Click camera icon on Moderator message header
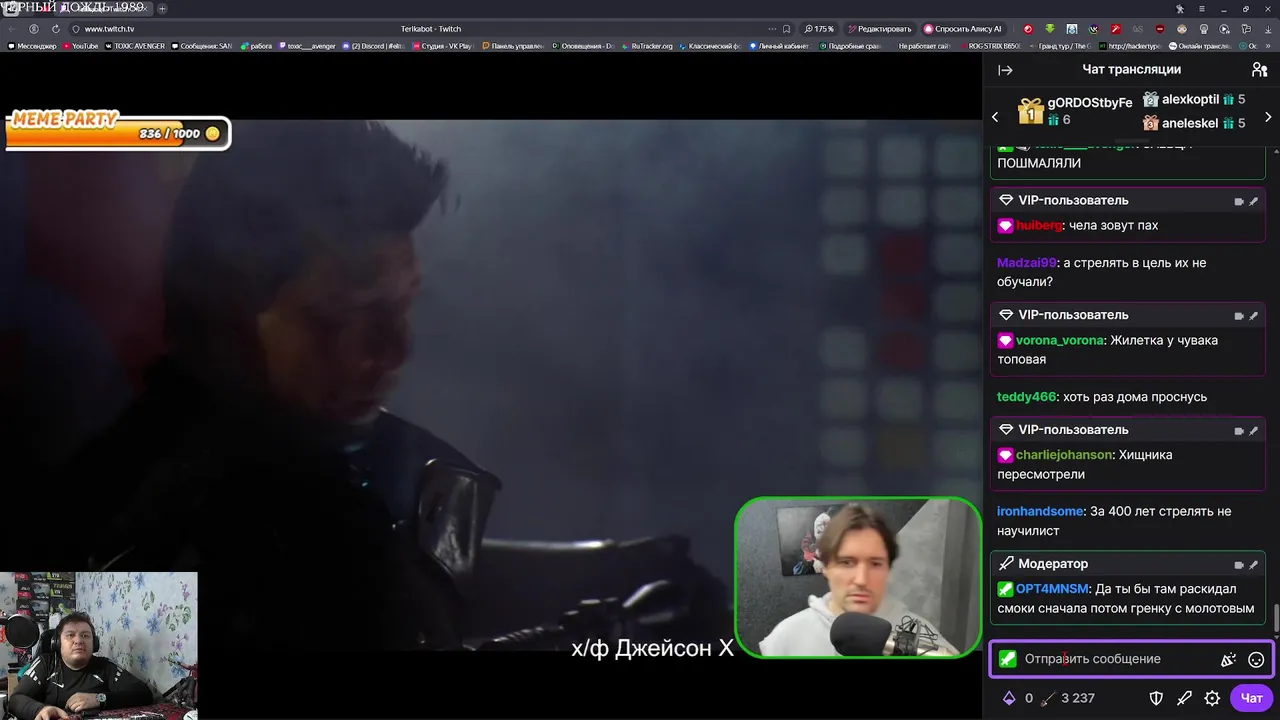The width and height of the screenshot is (1280, 720). point(1239,565)
